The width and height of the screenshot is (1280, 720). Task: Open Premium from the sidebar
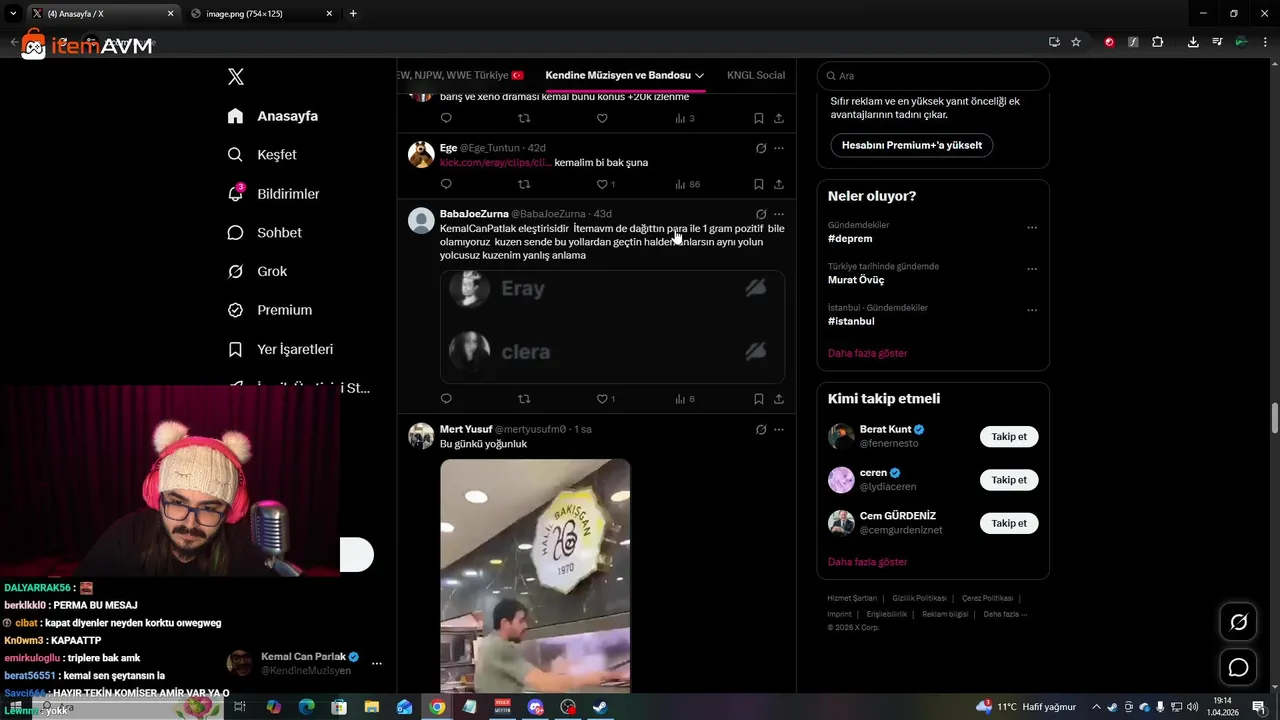pos(270,310)
